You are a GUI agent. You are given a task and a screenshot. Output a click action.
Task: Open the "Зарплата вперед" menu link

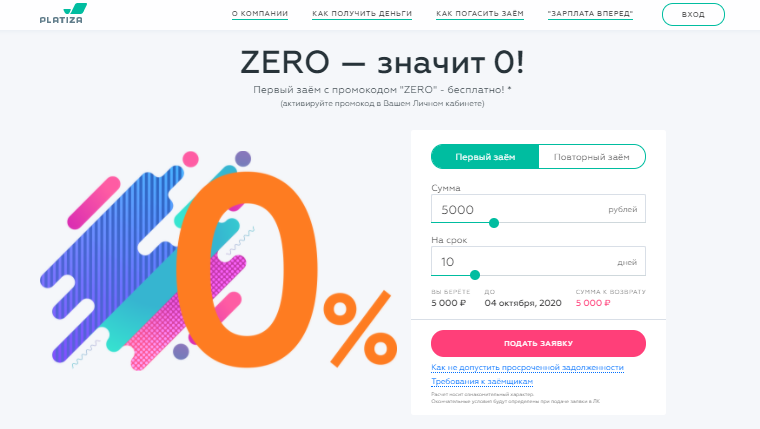pyautogui.click(x=590, y=14)
